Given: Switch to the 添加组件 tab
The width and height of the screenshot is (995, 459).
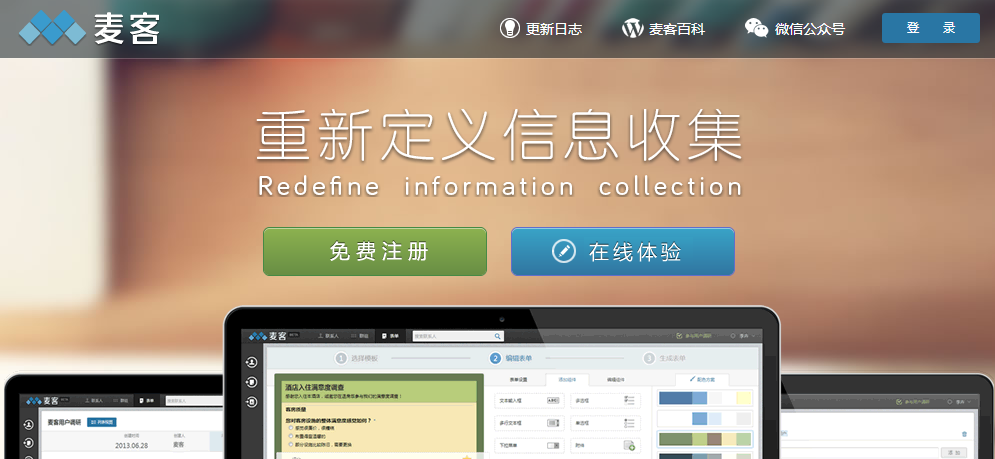Looking at the screenshot, I should click(x=567, y=380).
